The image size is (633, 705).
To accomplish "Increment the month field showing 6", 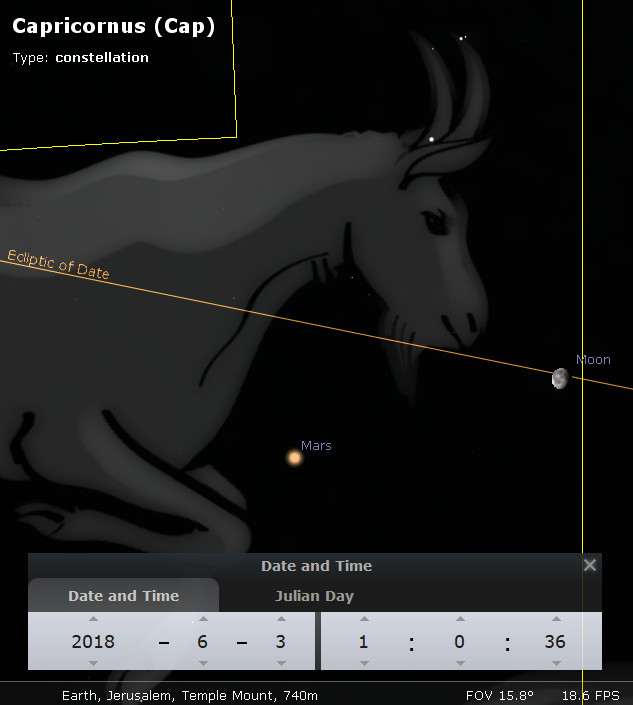I will click(x=203, y=619).
